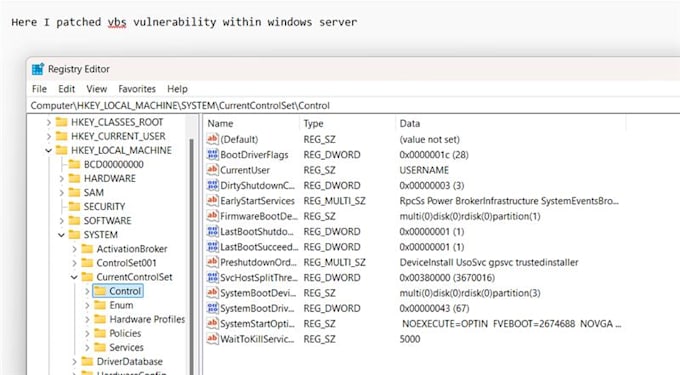Expand the ActivationBroker key

tap(74, 249)
